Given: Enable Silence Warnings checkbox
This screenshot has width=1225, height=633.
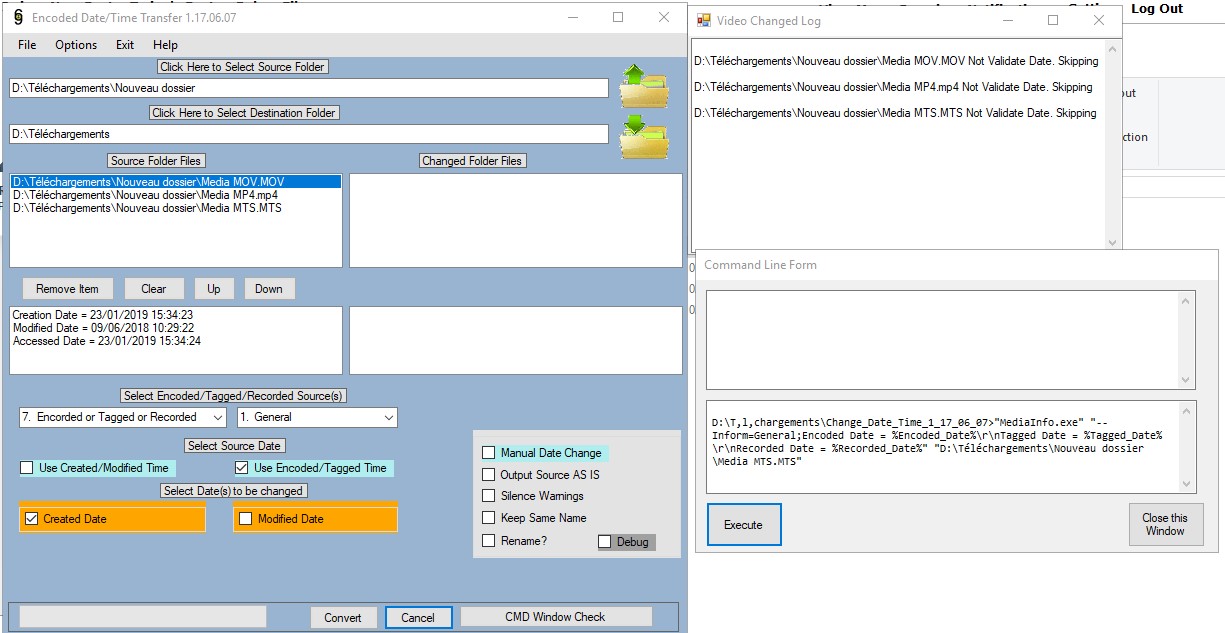Looking at the screenshot, I should (x=489, y=496).
